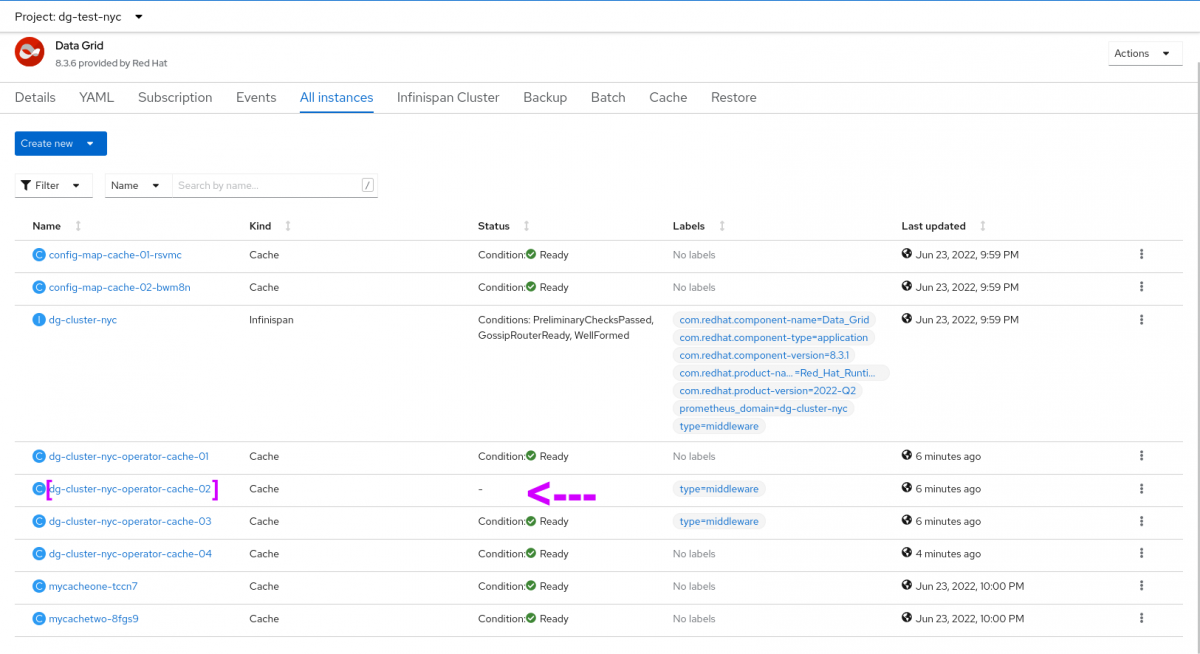Sort table by Status column icon
1200x654 pixels.
(527, 227)
